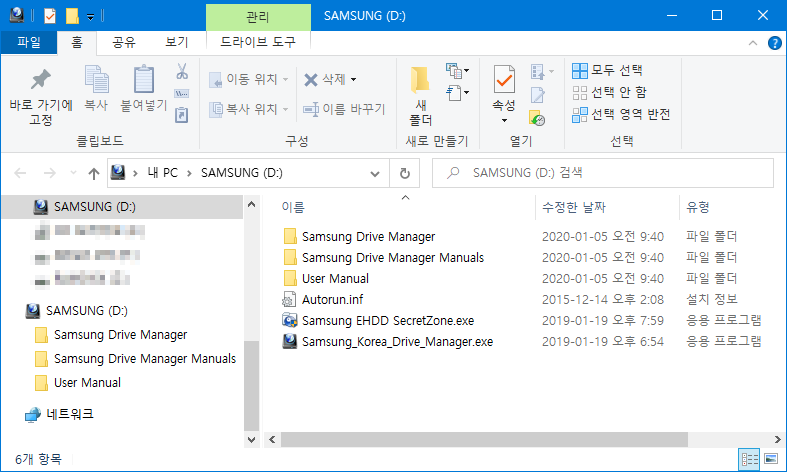Click the Rename icon in the ribbon
Viewport: 787px width, 472px height.
(x=311, y=109)
